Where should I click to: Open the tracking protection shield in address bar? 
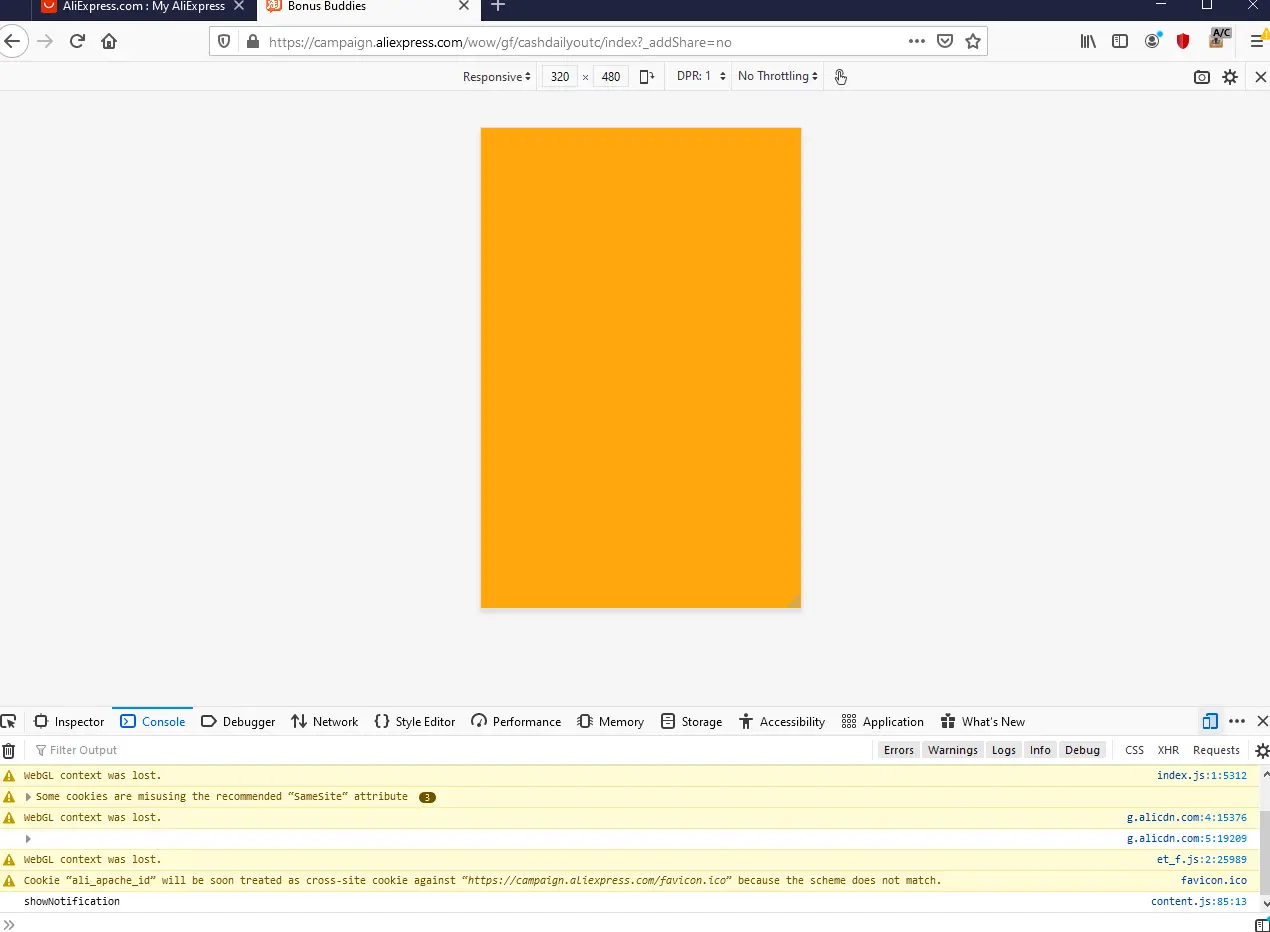[x=224, y=42]
